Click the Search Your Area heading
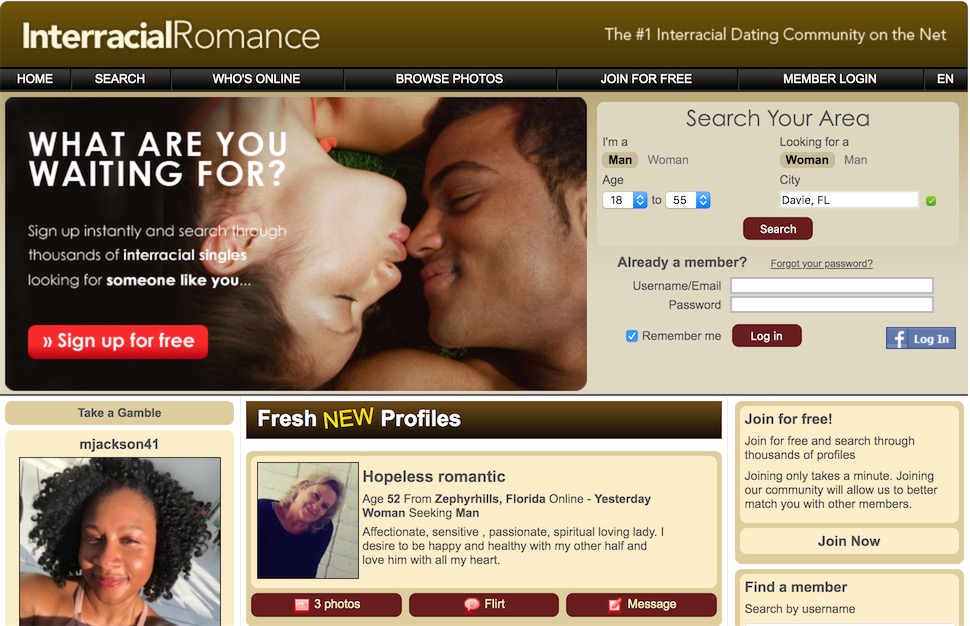 778,118
